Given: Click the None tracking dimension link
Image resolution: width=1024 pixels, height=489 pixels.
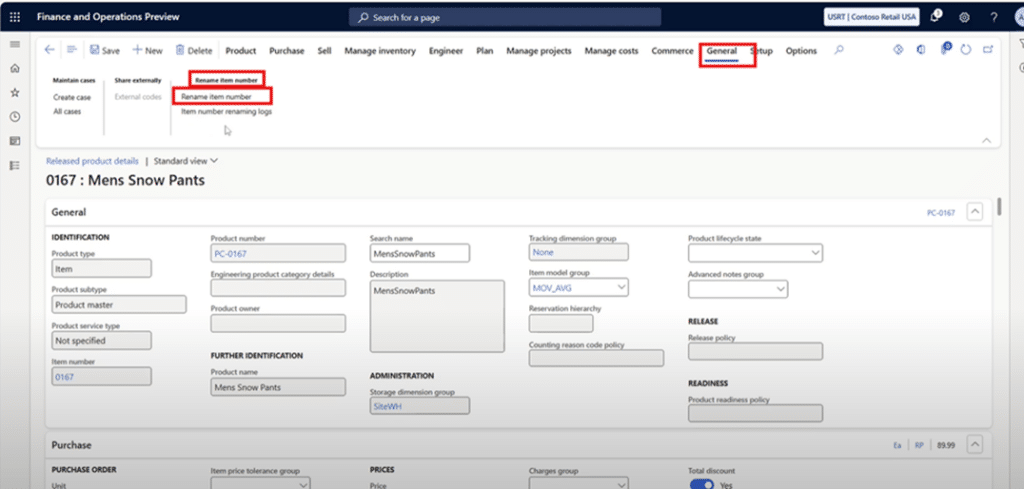Looking at the screenshot, I should pos(543,252).
